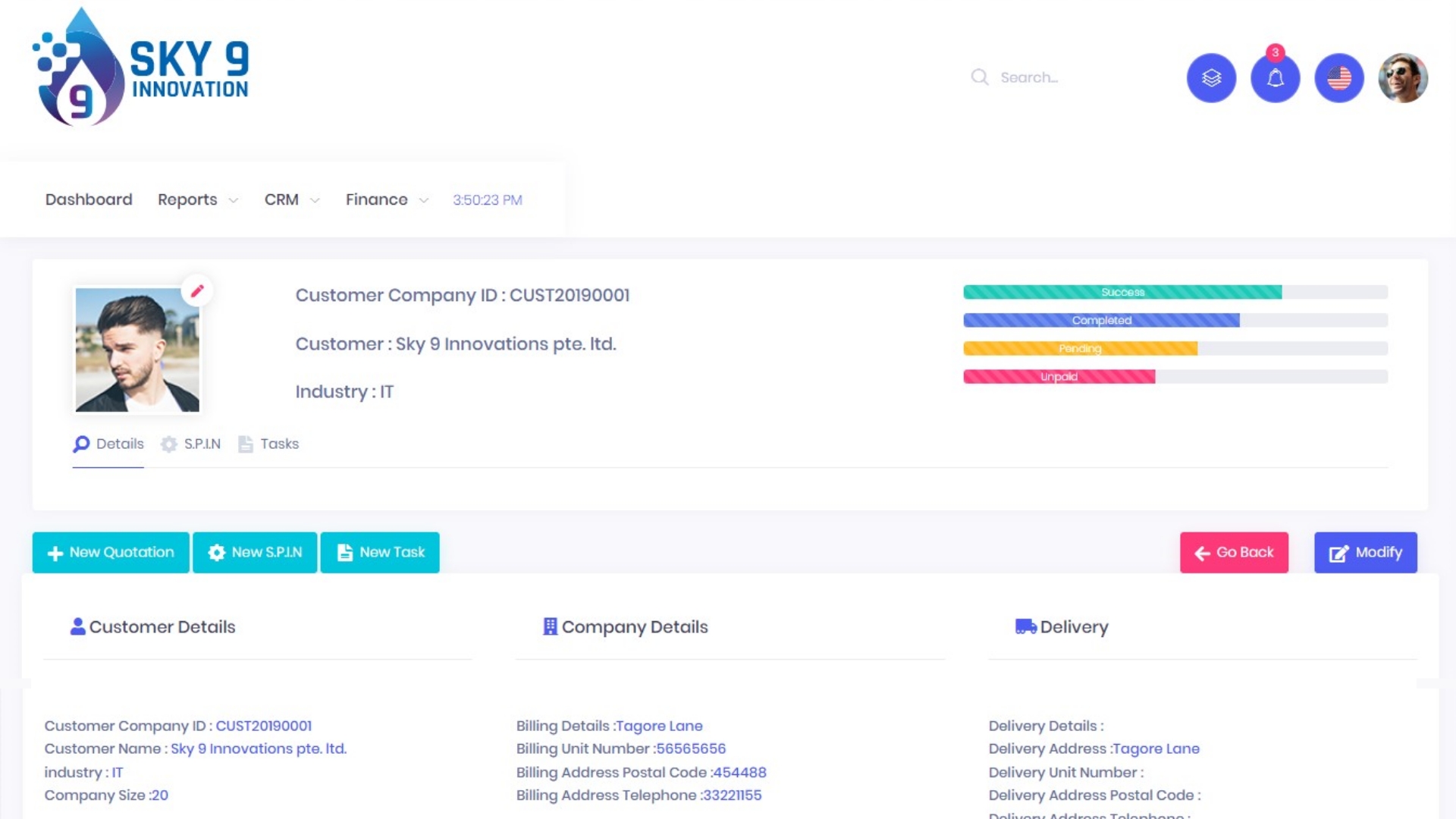Go to Dashboard menu item
The image size is (1456, 819).
coord(89,199)
